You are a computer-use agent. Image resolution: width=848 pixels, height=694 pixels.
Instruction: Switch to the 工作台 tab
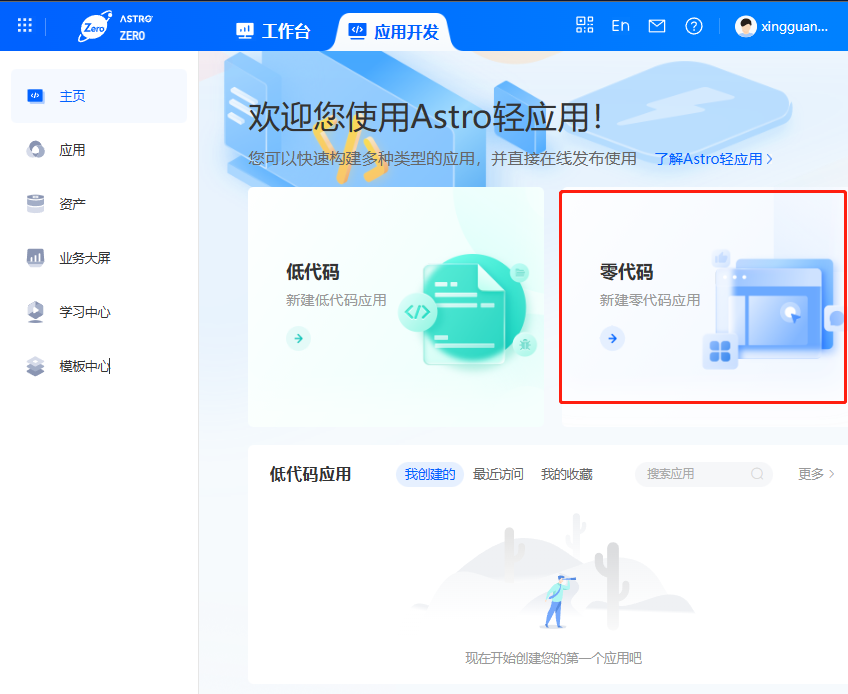(273, 31)
